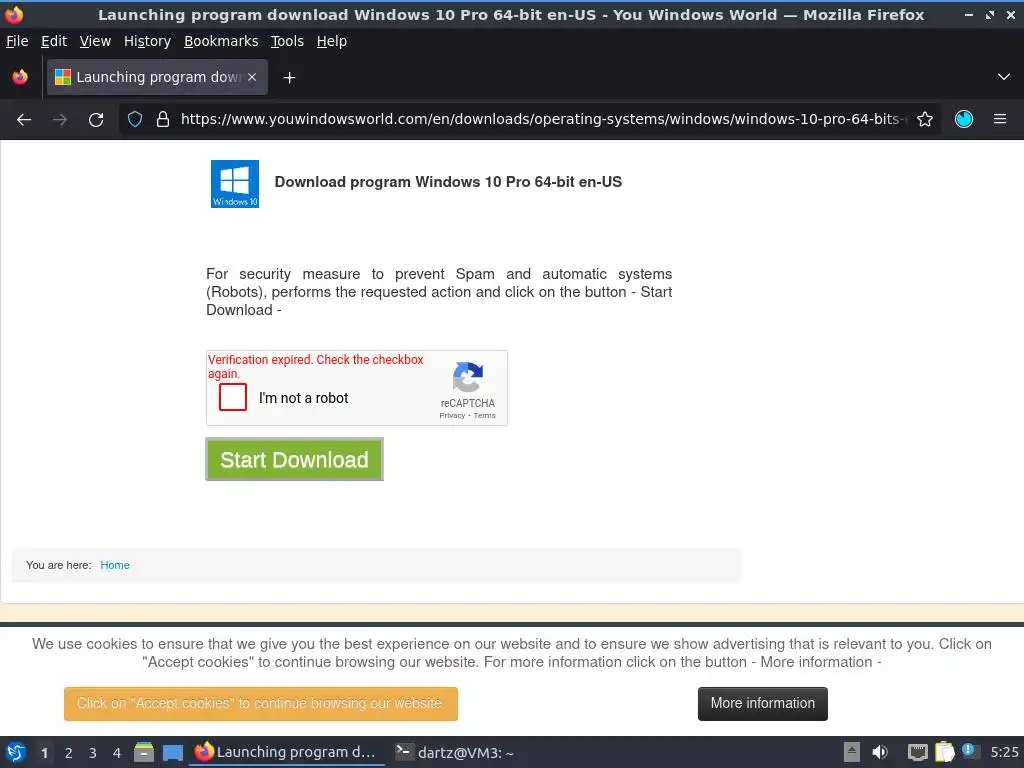Open Firefox View pinned icon
1024x768 pixels.
click(20, 77)
